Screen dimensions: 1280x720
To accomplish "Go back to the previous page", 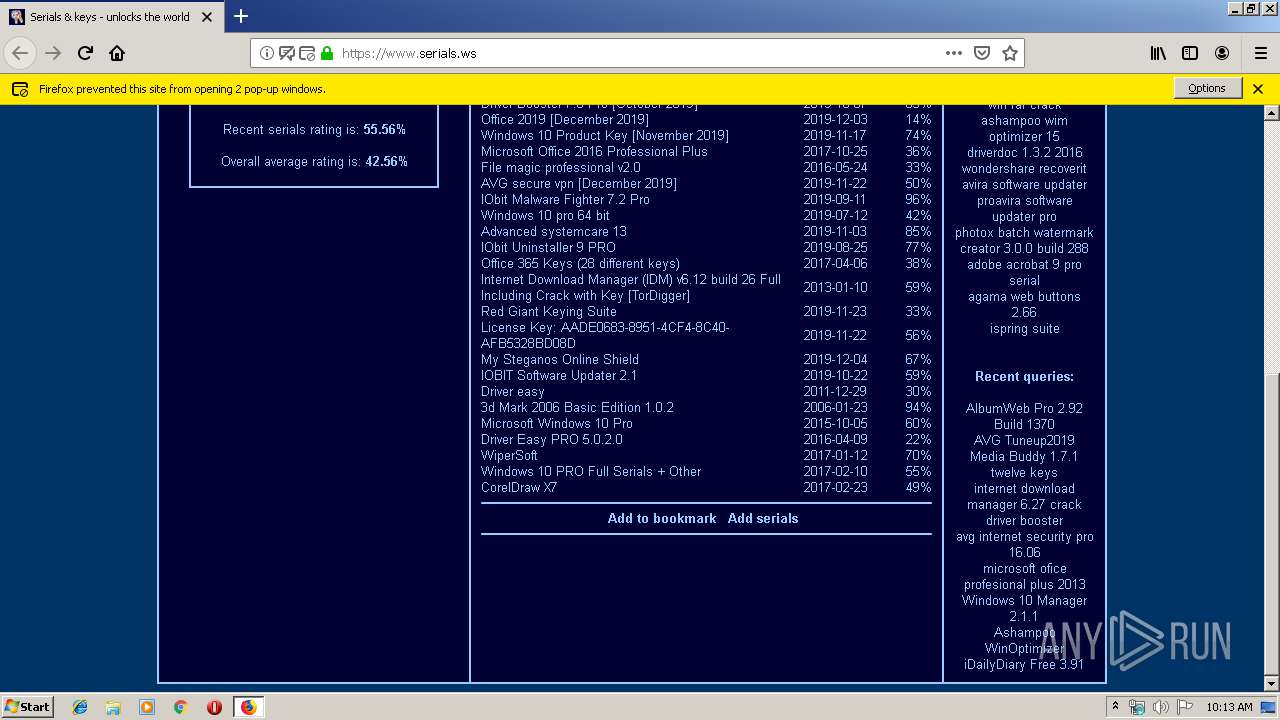I will tap(20, 53).
